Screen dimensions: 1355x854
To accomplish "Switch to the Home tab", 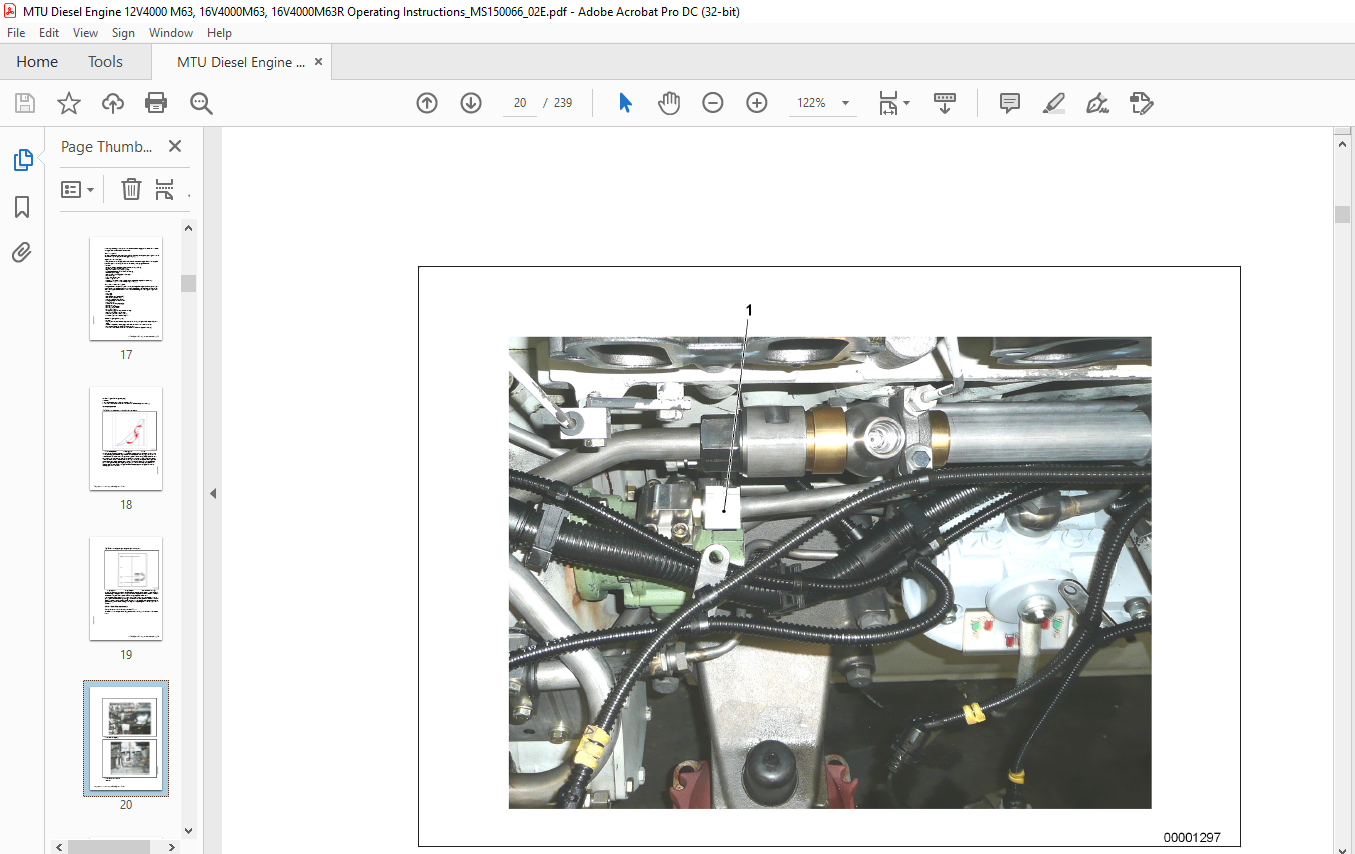I will tap(37, 62).
